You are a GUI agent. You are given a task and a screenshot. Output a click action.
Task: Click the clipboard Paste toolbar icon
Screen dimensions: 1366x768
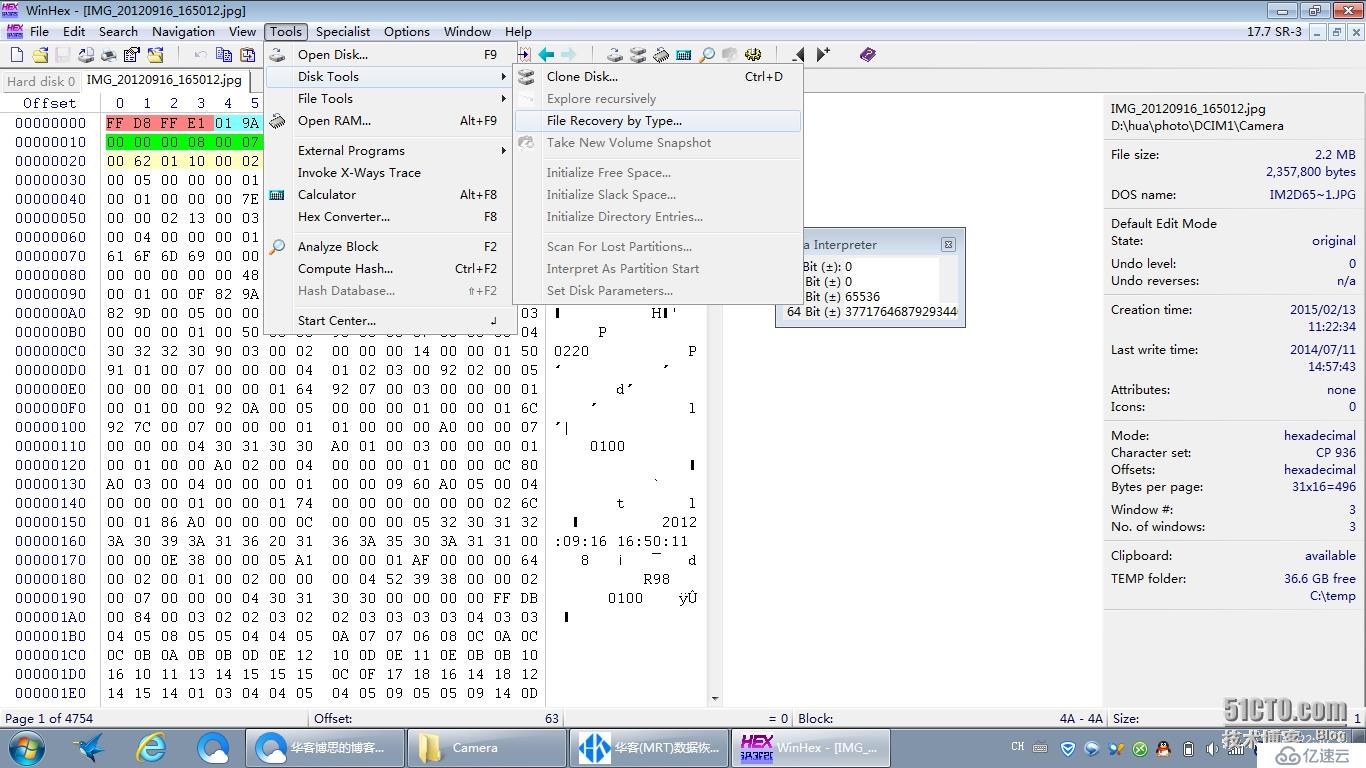pyautogui.click(x=247, y=55)
